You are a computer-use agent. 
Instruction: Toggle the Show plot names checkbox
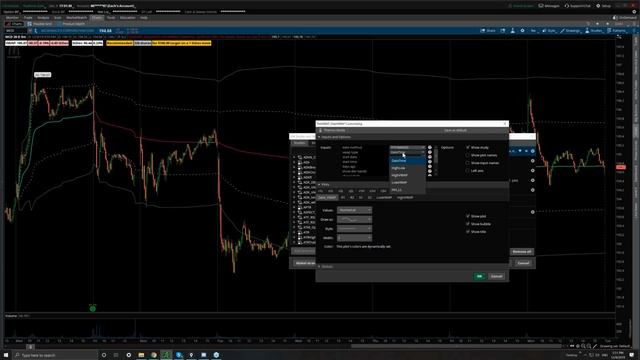pos(468,155)
